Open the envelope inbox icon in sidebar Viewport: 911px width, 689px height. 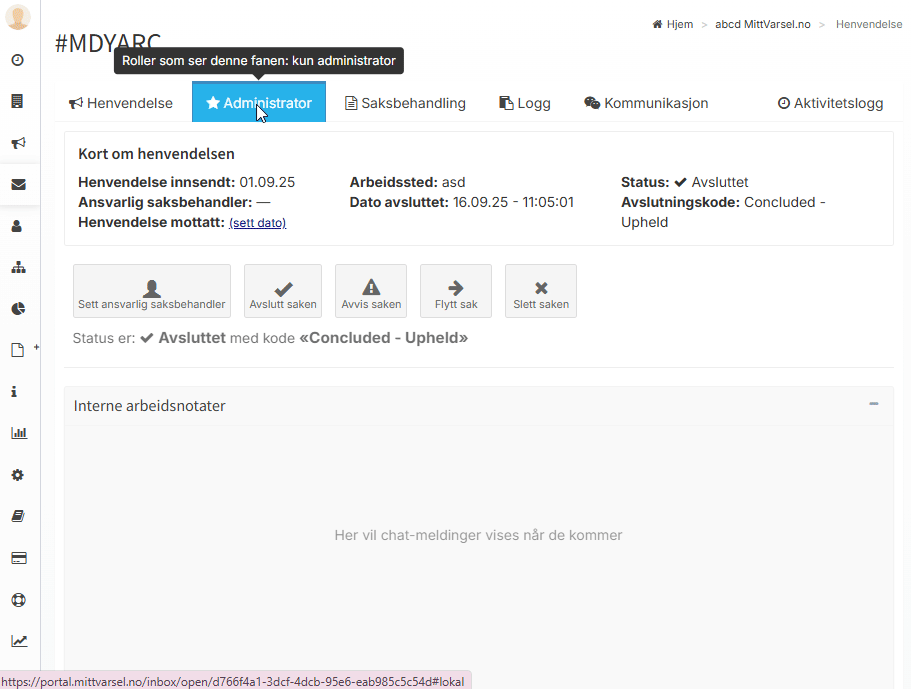[18, 185]
